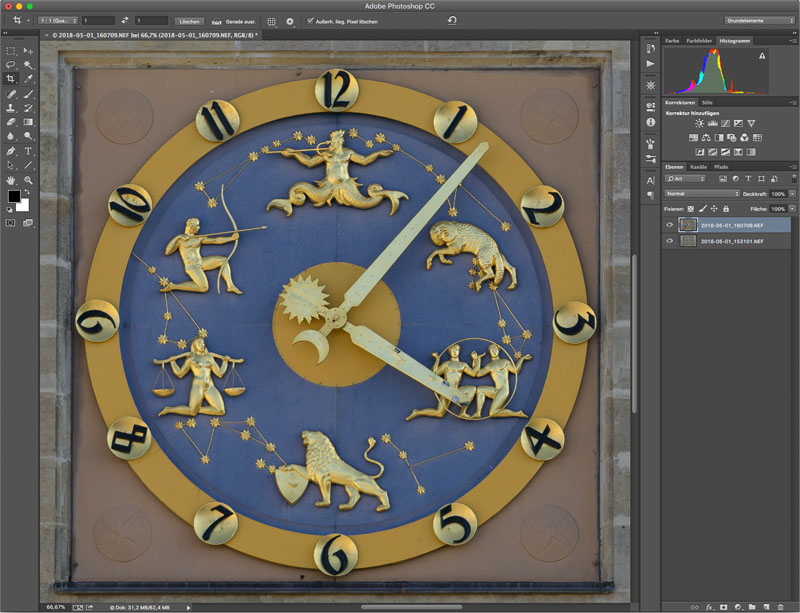
Task: Open the layer blend mode 'Normal' dropdown
Action: [x=702, y=193]
